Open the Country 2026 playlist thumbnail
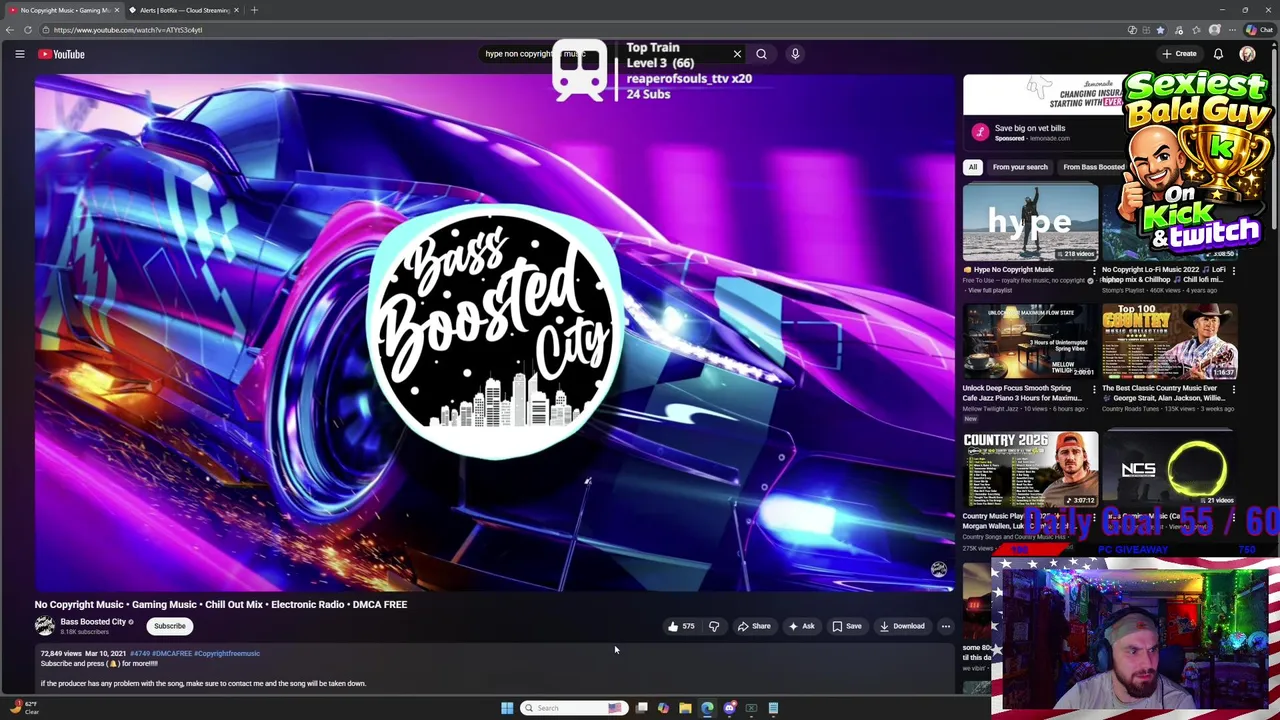 1030,469
